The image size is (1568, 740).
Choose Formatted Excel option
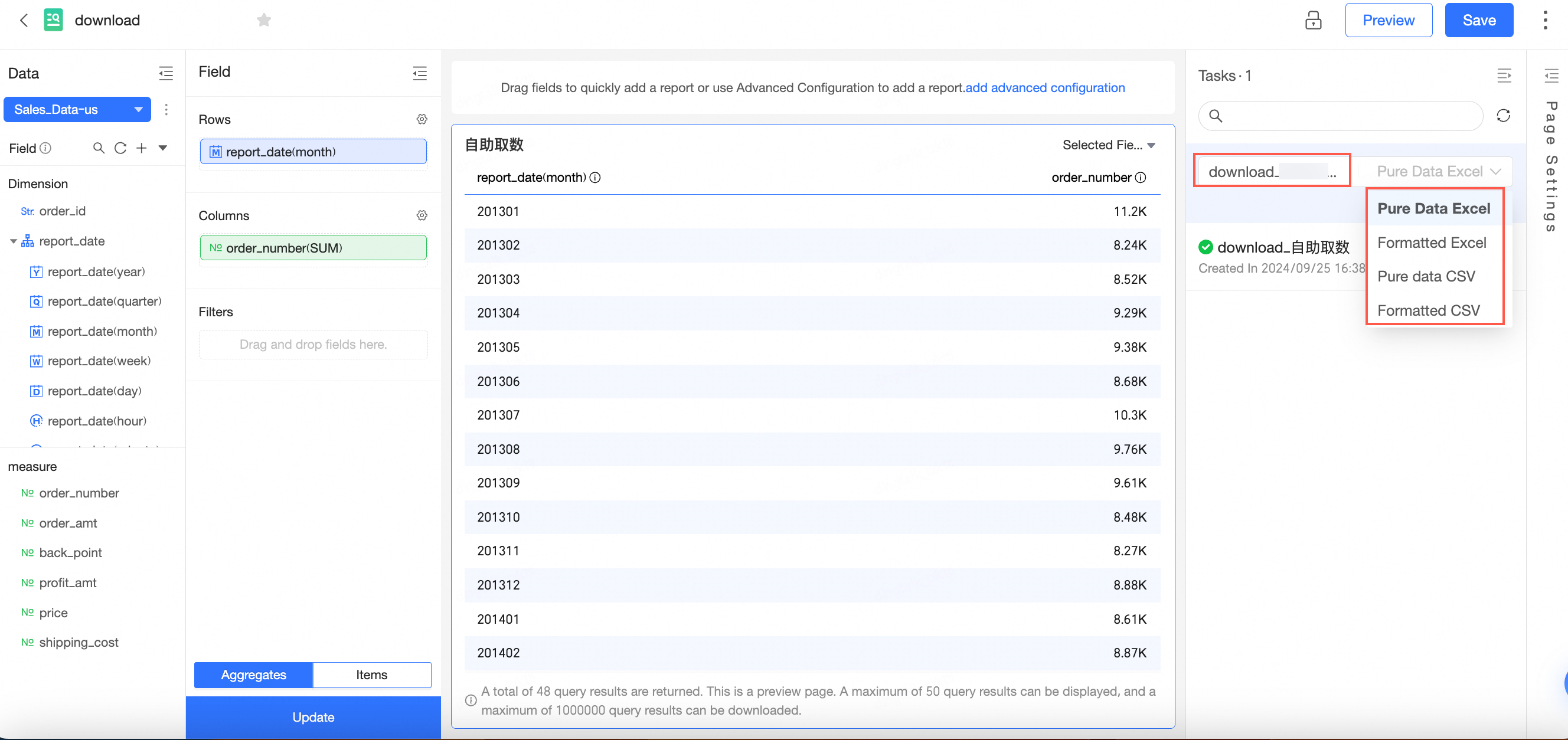point(1432,243)
